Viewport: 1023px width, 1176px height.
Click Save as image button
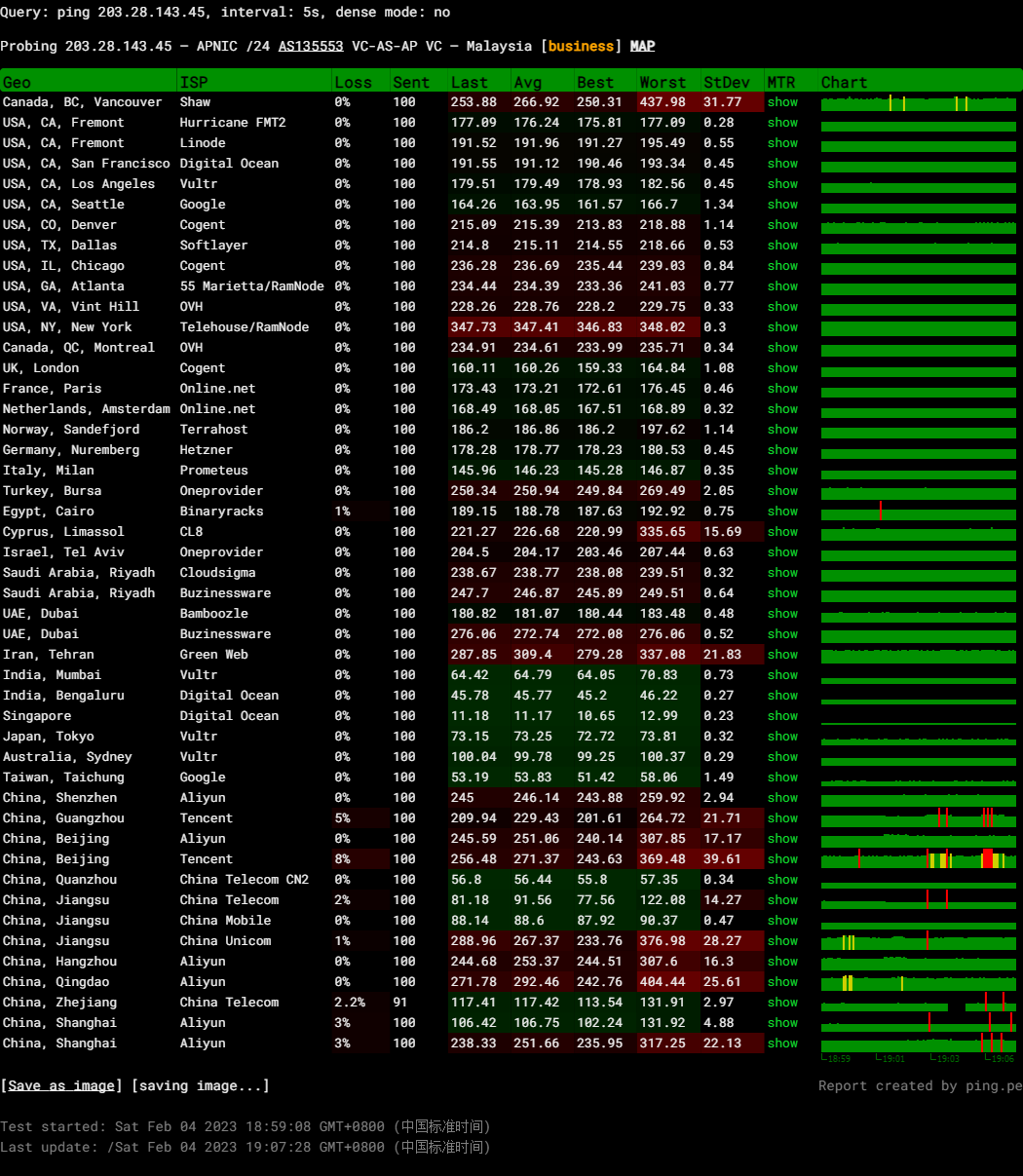click(x=61, y=1085)
